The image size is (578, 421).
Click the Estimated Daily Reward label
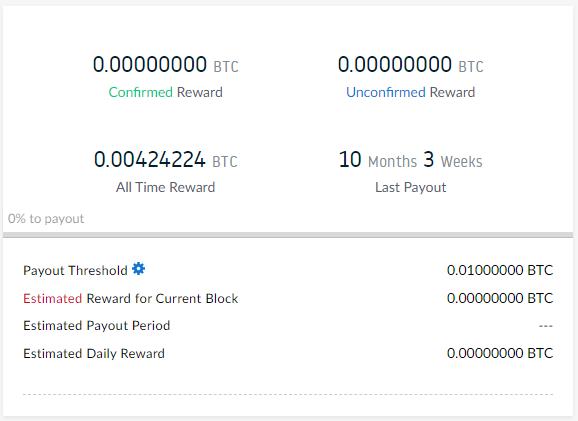click(94, 354)
